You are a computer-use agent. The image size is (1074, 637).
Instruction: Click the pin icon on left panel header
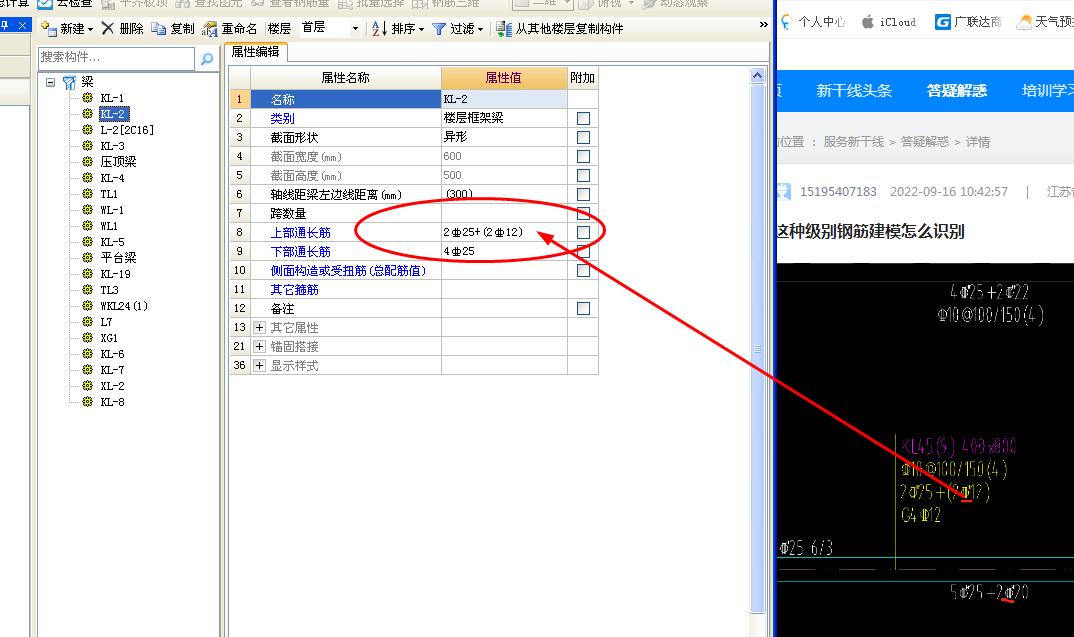pos(5,25)
